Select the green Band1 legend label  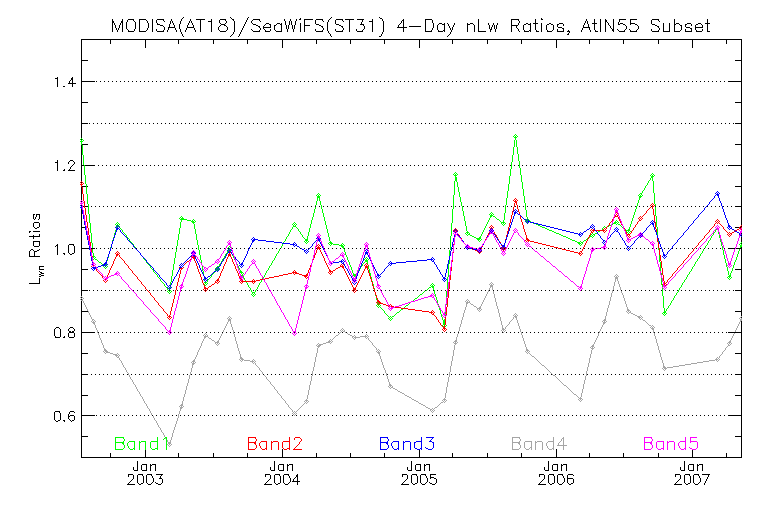142,444
